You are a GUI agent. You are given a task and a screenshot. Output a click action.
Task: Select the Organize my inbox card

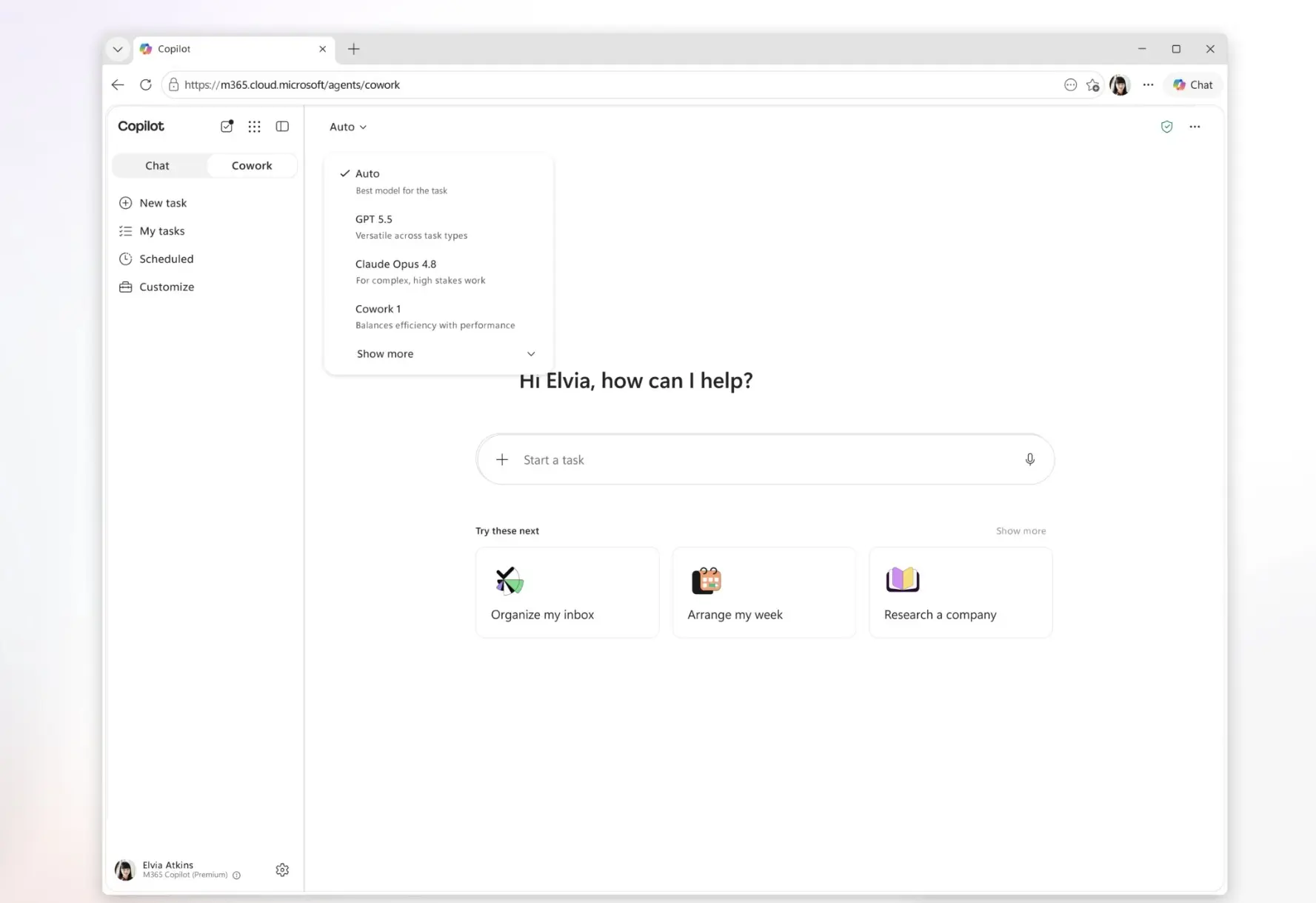click(x=567, y=593)
